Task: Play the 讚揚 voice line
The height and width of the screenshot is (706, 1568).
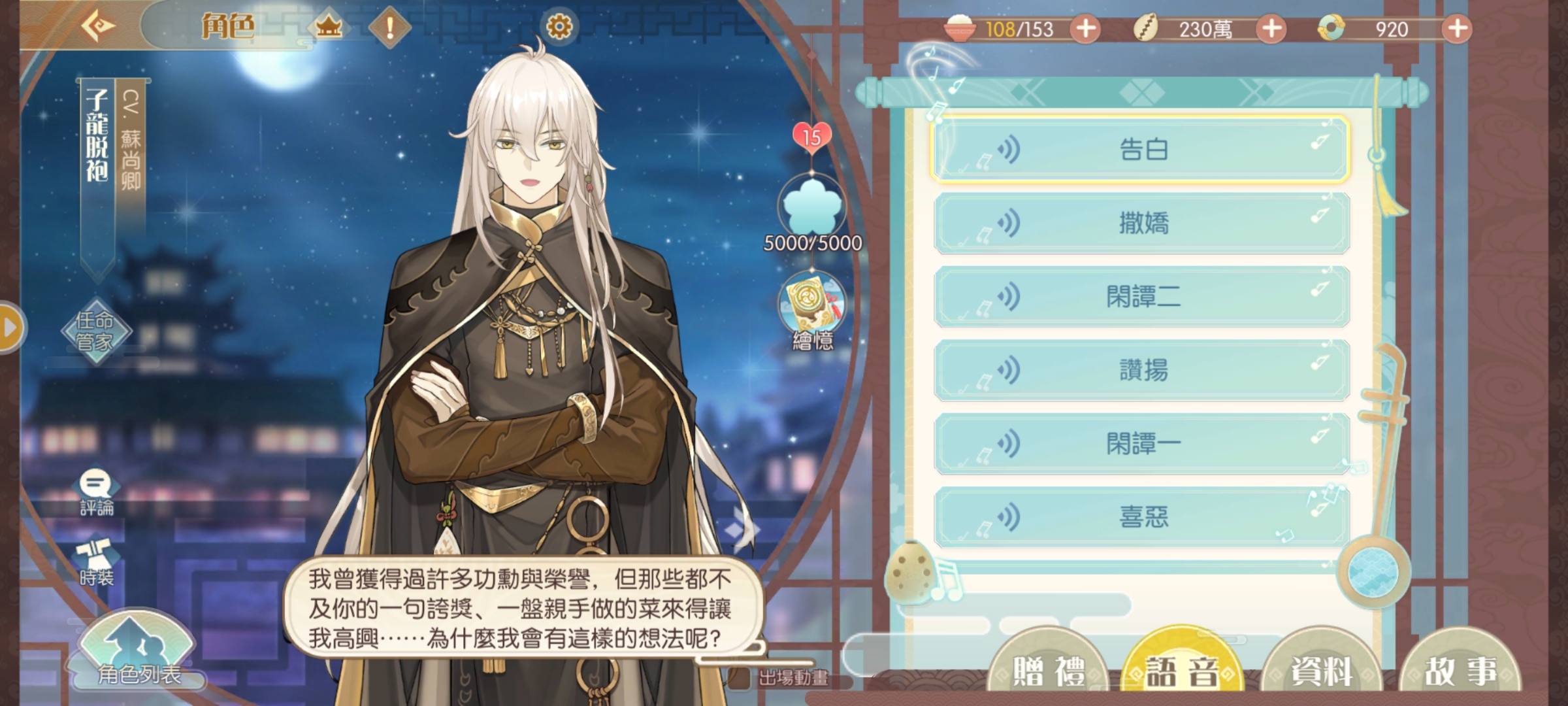Action: click(1141, 371)
